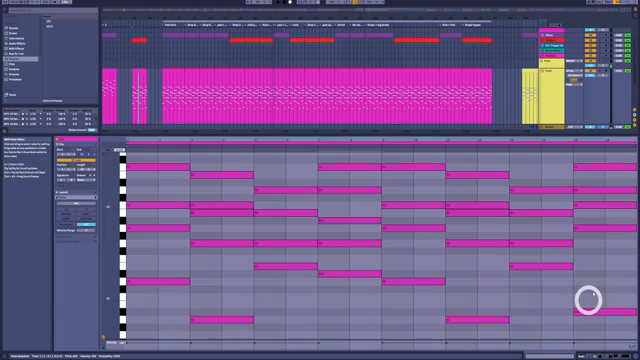The image size is (640, 360).
Task: Select the Plug-Ins browser category
Action: pos(20,59)
